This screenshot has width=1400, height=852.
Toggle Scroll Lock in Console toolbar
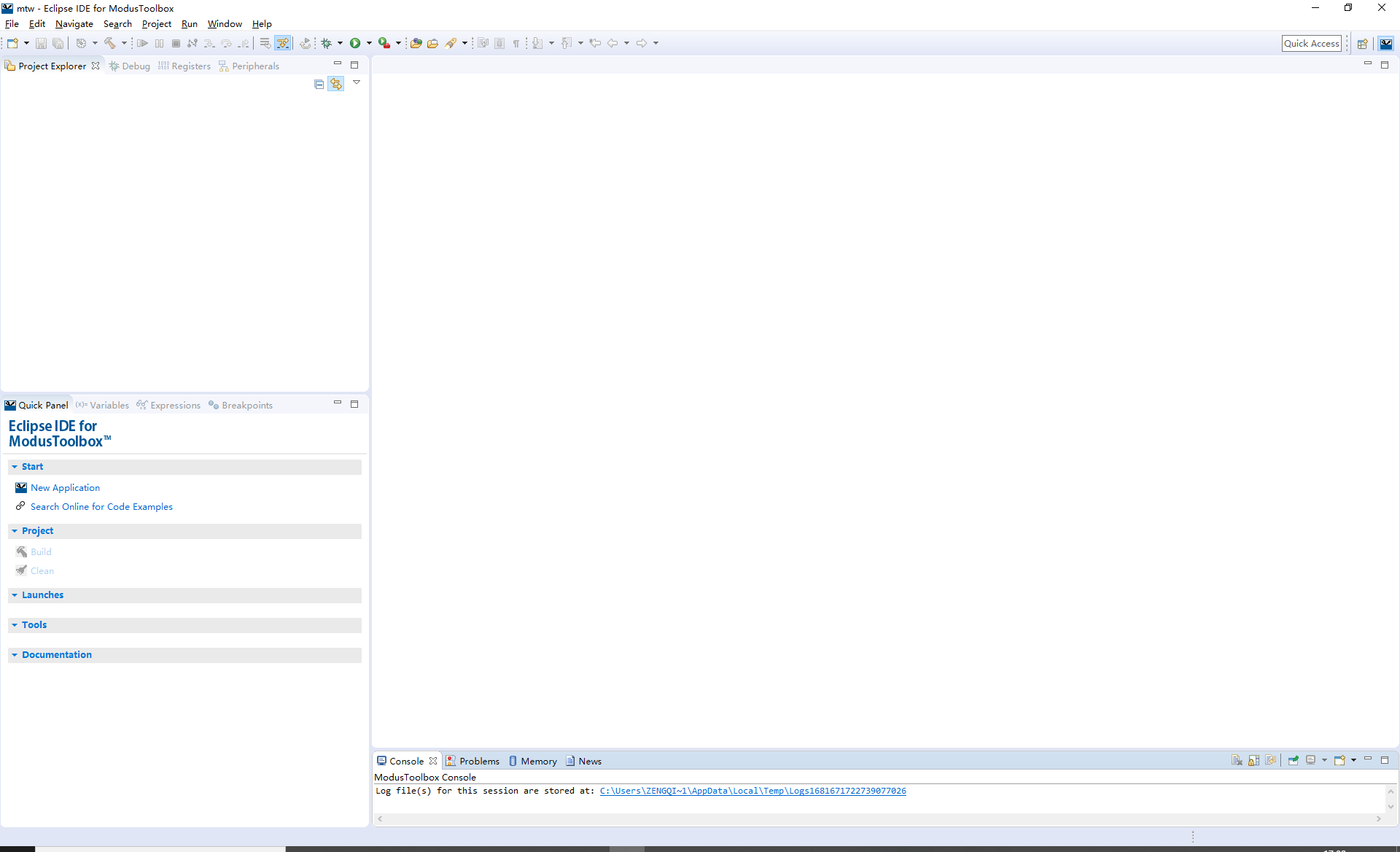click(1253, 760)
